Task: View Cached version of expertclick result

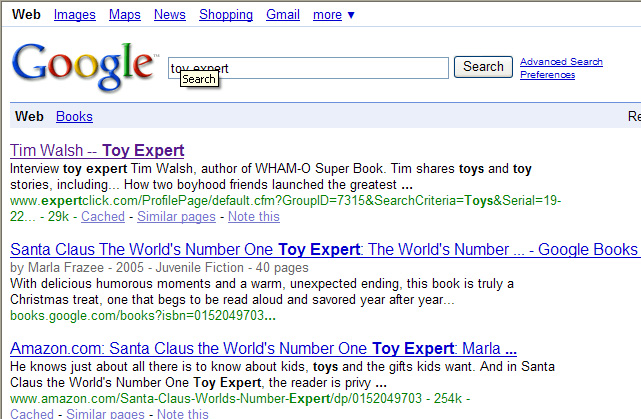Action: (x=103, y=216)
